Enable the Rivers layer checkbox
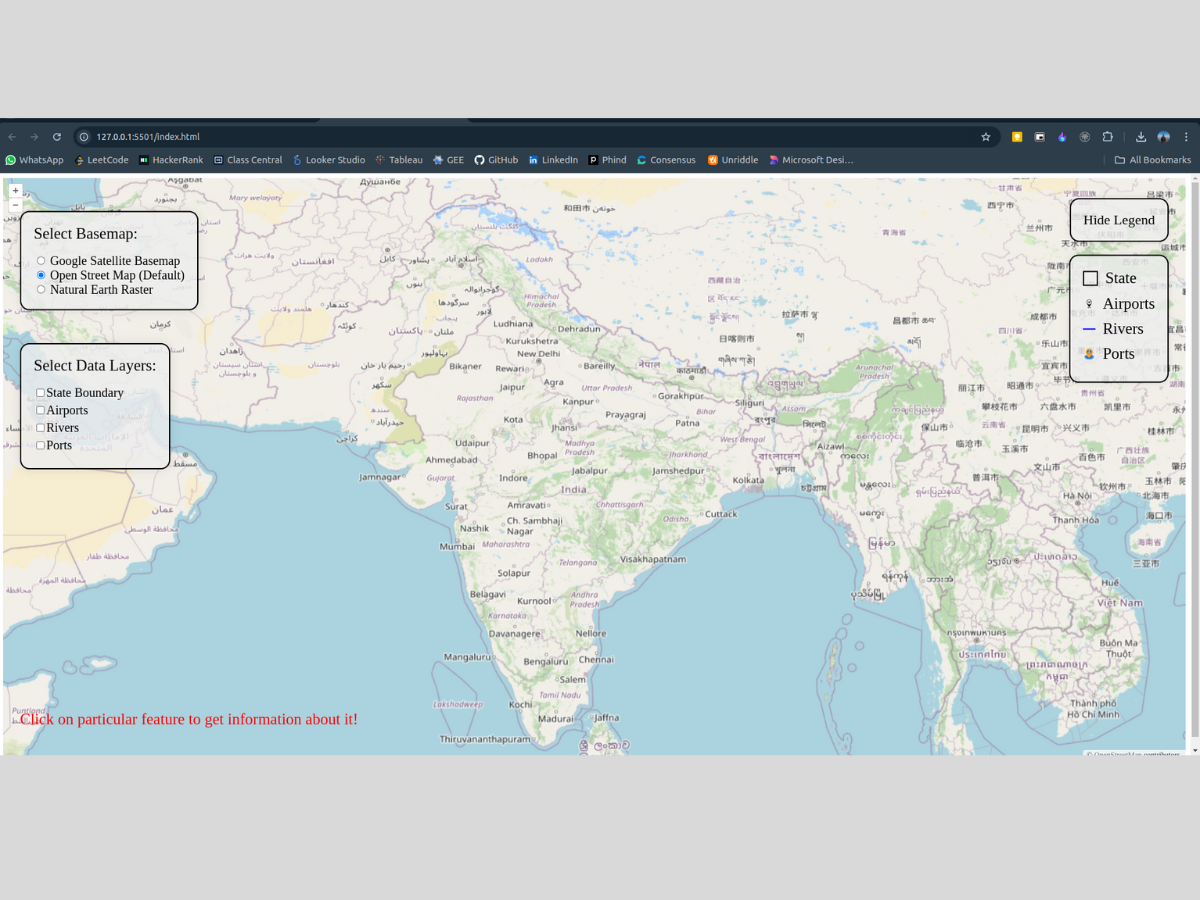This screenshot has width=1200, height=900. tap(41, 428)
